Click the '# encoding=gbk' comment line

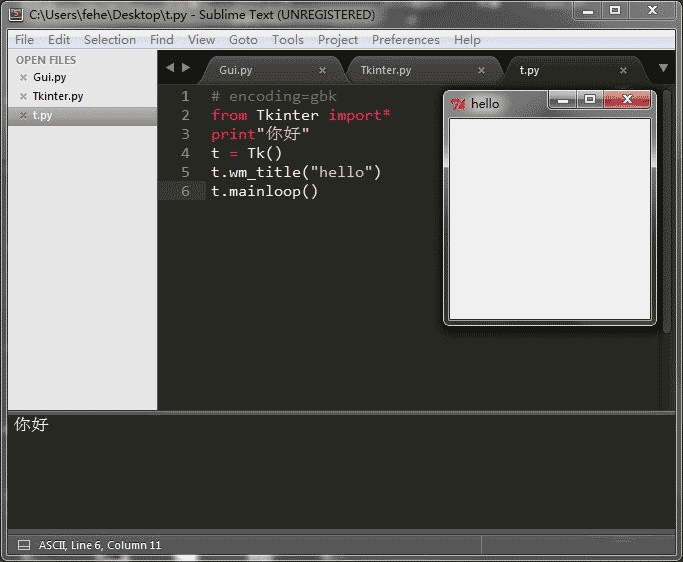(274, 96)
